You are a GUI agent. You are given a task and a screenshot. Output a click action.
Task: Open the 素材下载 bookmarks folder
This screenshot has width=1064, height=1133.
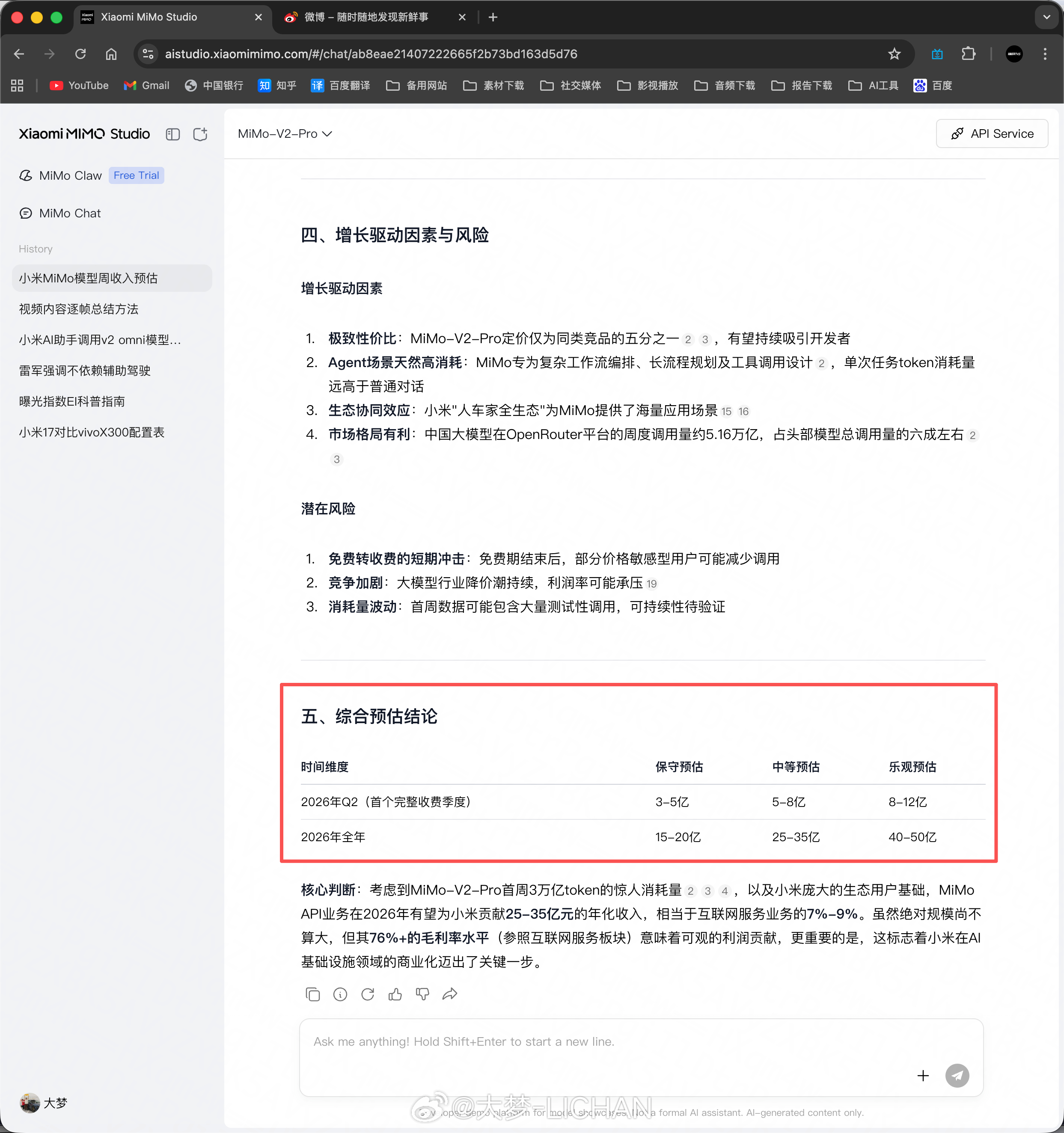(x=494, y=86)
